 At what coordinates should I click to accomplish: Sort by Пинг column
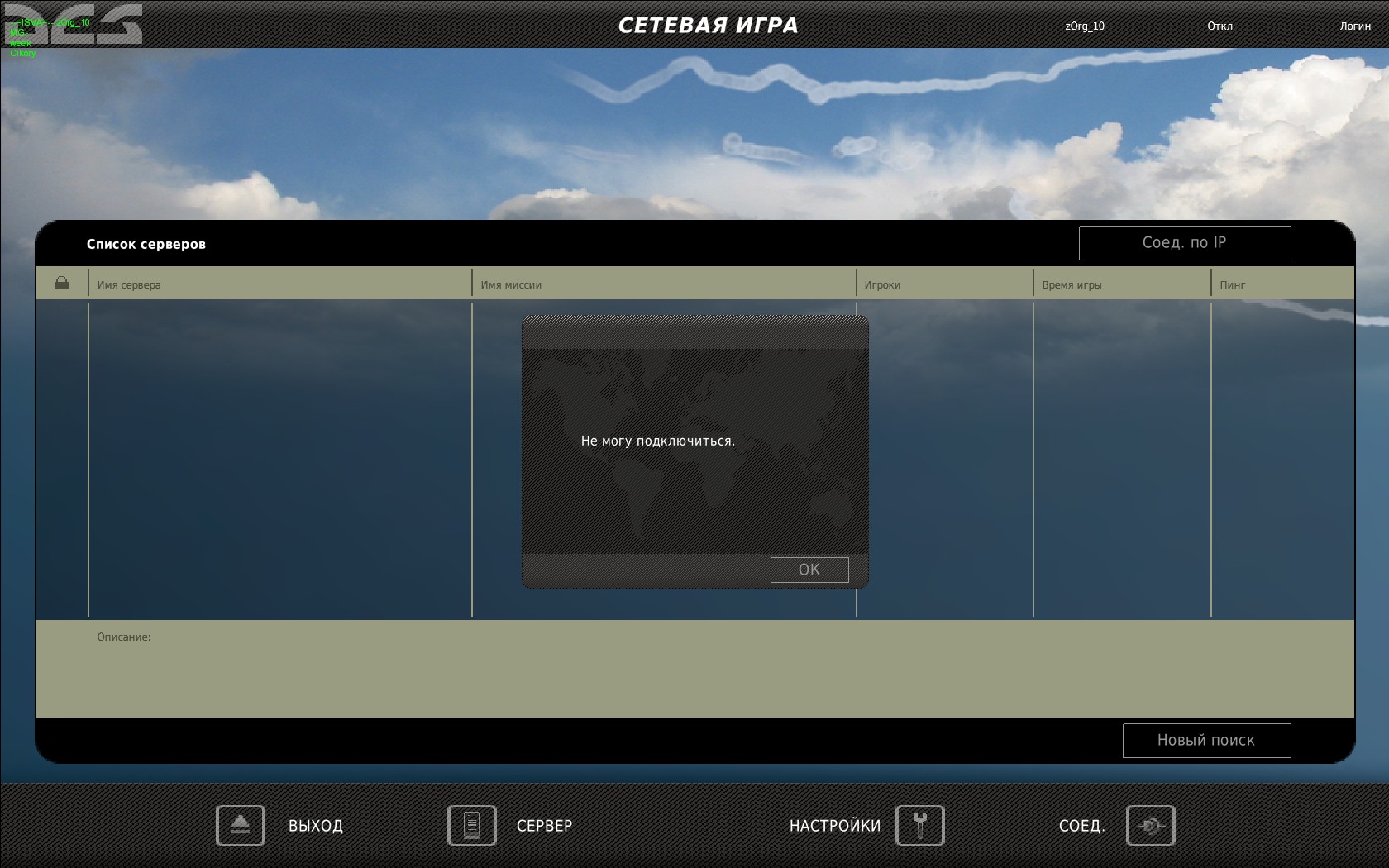pos(1232,284)
